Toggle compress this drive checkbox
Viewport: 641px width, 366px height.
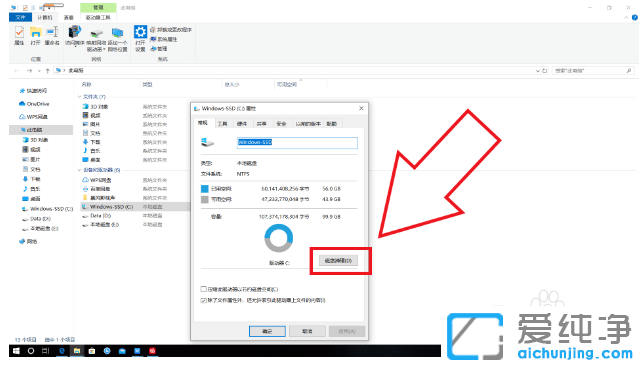click(x=203, y=289)
